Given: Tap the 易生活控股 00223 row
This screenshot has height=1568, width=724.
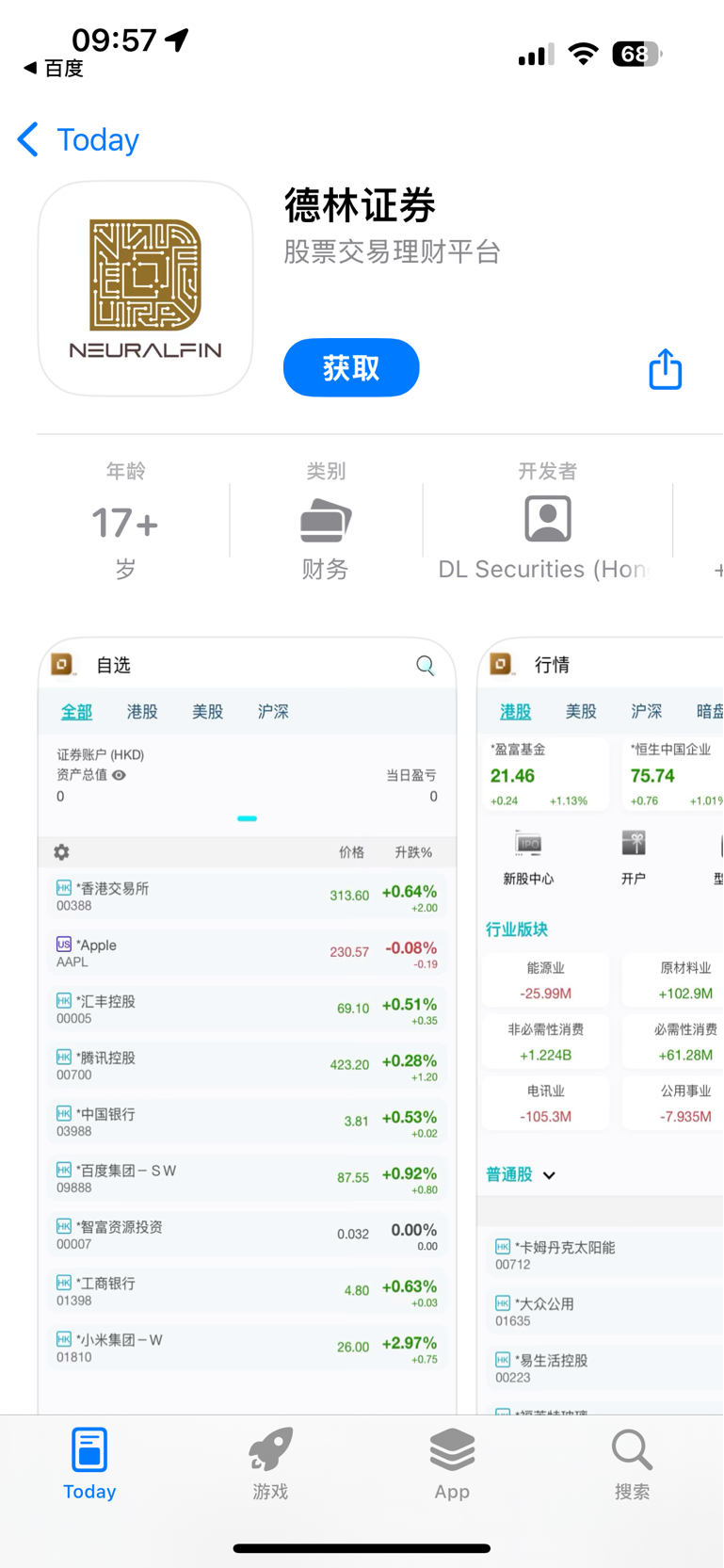Looking at the screenshot, I should (x=604, y=1368).
